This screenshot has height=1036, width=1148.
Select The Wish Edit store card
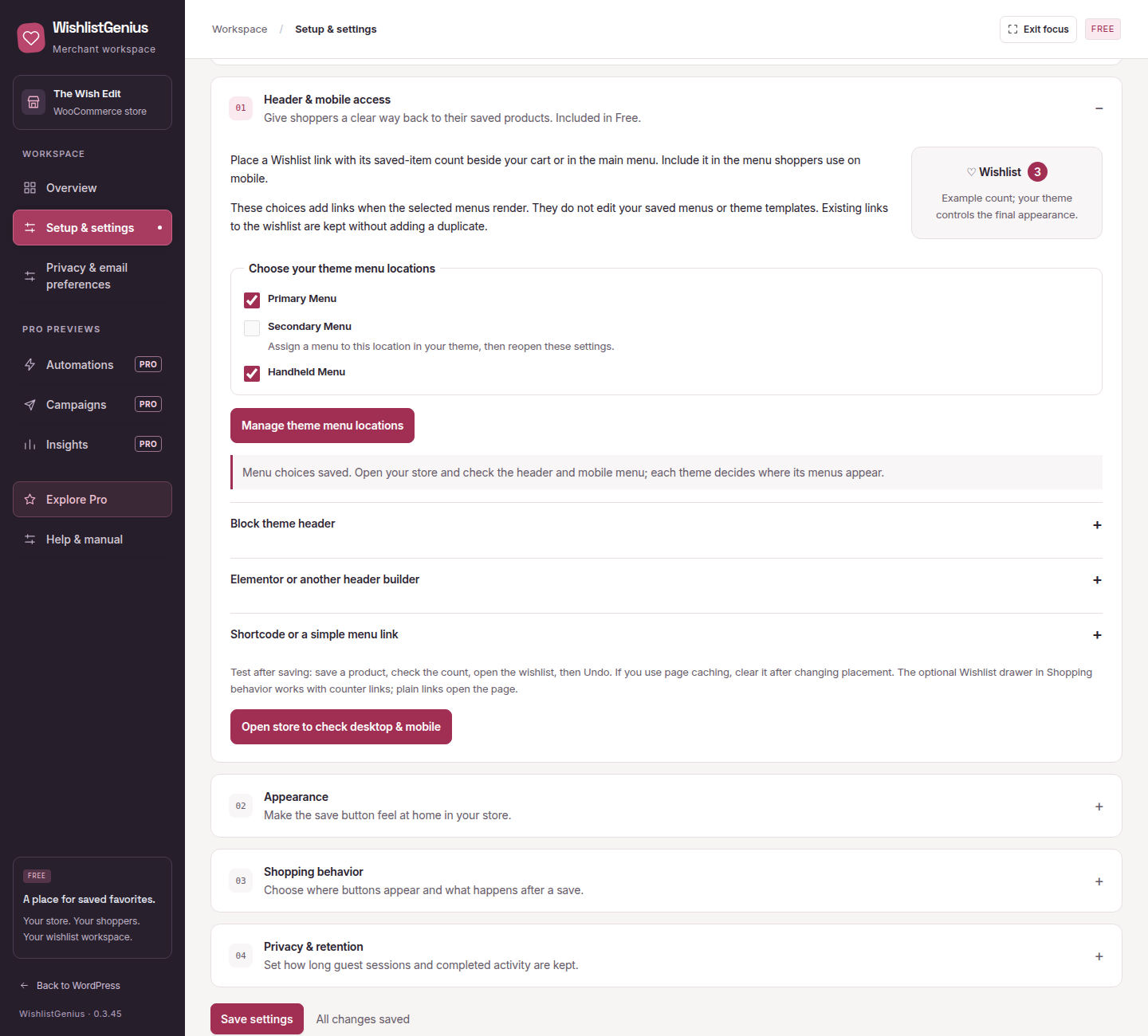click(x=92, y=102)
